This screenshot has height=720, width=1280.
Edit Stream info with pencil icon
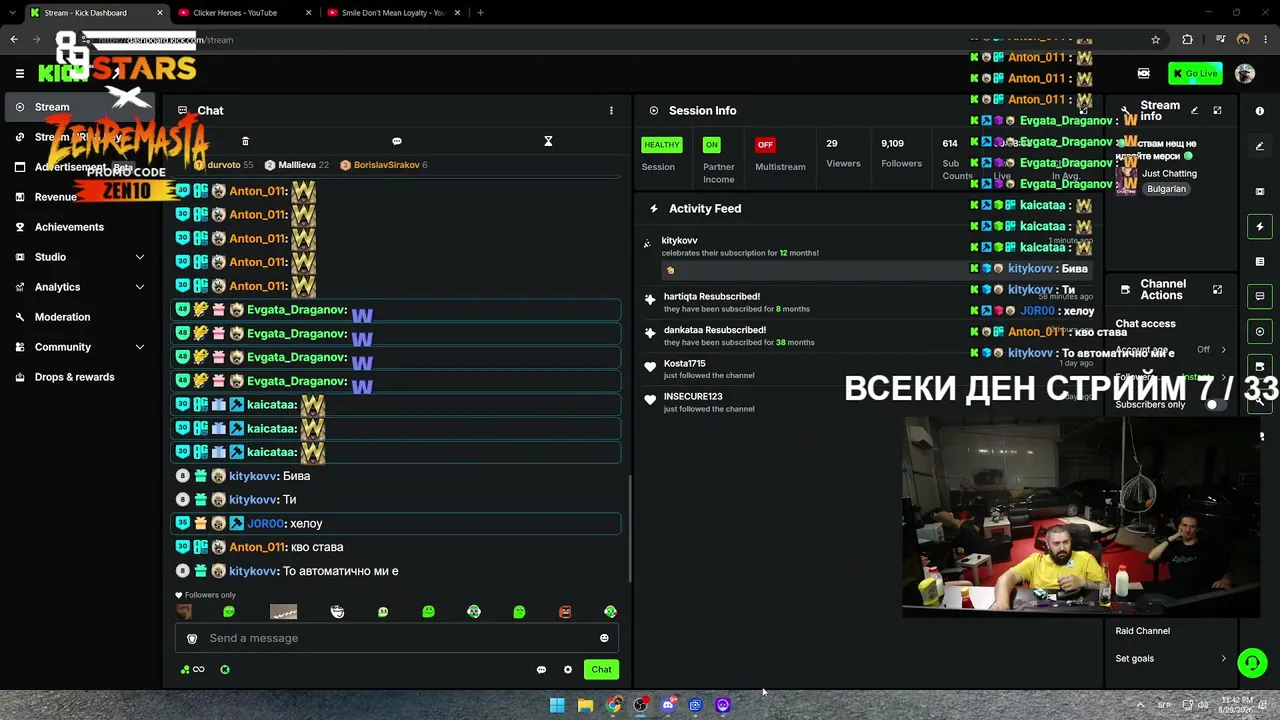[x=1194, y=111]
